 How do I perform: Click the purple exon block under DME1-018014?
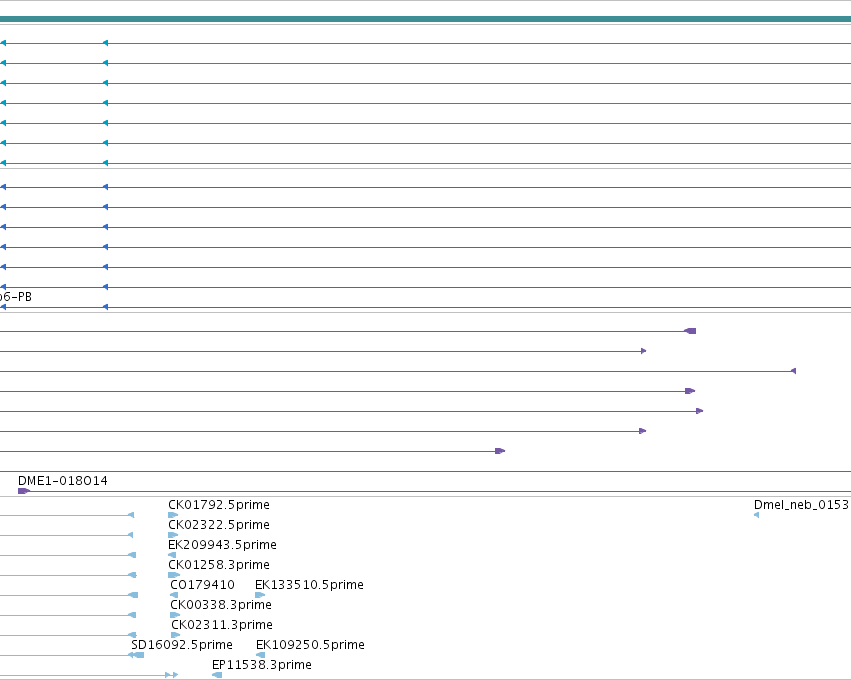tap(24, 491)
